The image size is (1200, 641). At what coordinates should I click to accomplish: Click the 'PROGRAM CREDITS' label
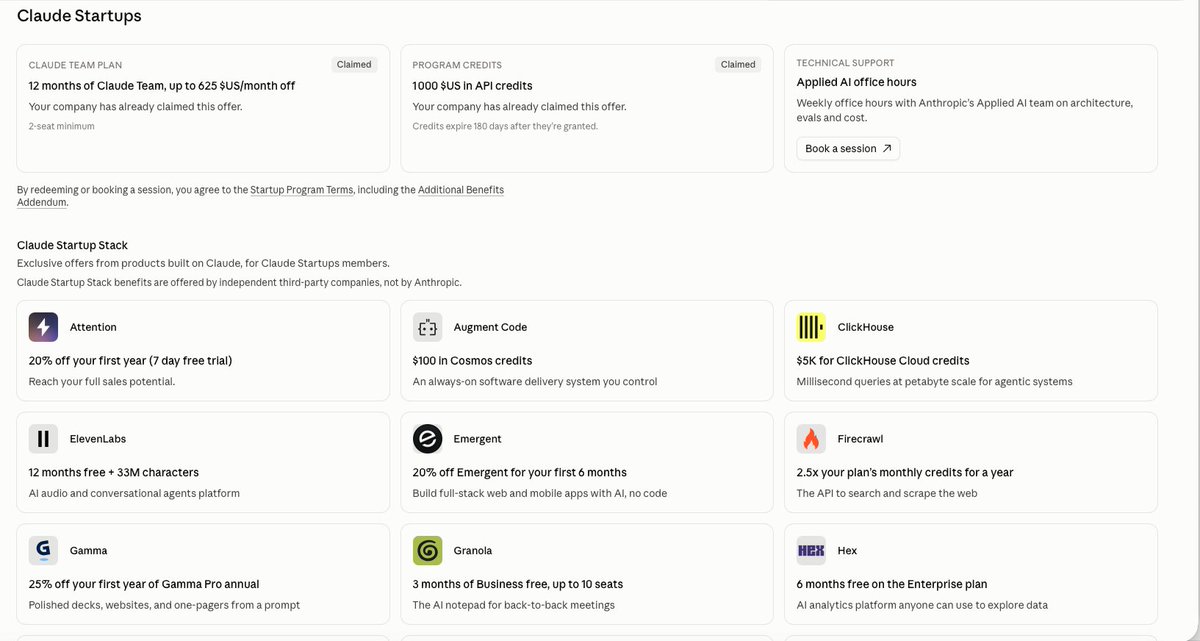tap(457, 65)
